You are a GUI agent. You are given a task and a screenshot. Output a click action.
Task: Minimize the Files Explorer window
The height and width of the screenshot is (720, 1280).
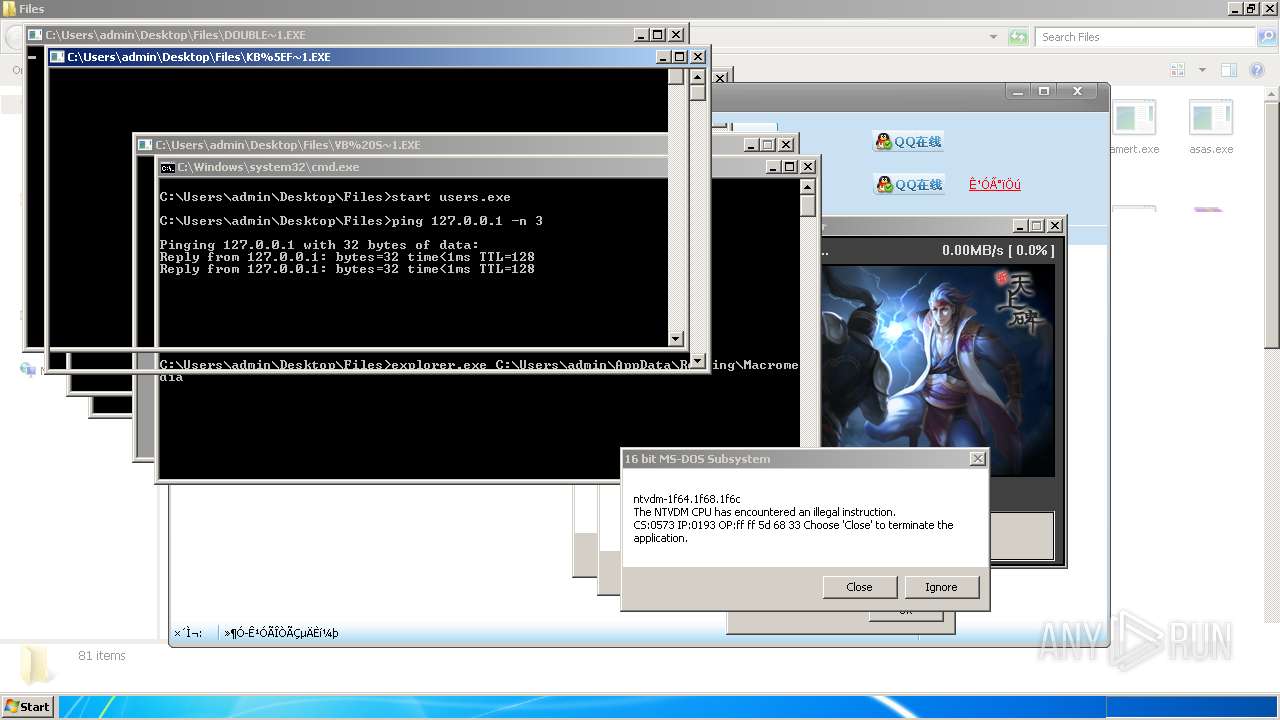(x=1234, y=9)
